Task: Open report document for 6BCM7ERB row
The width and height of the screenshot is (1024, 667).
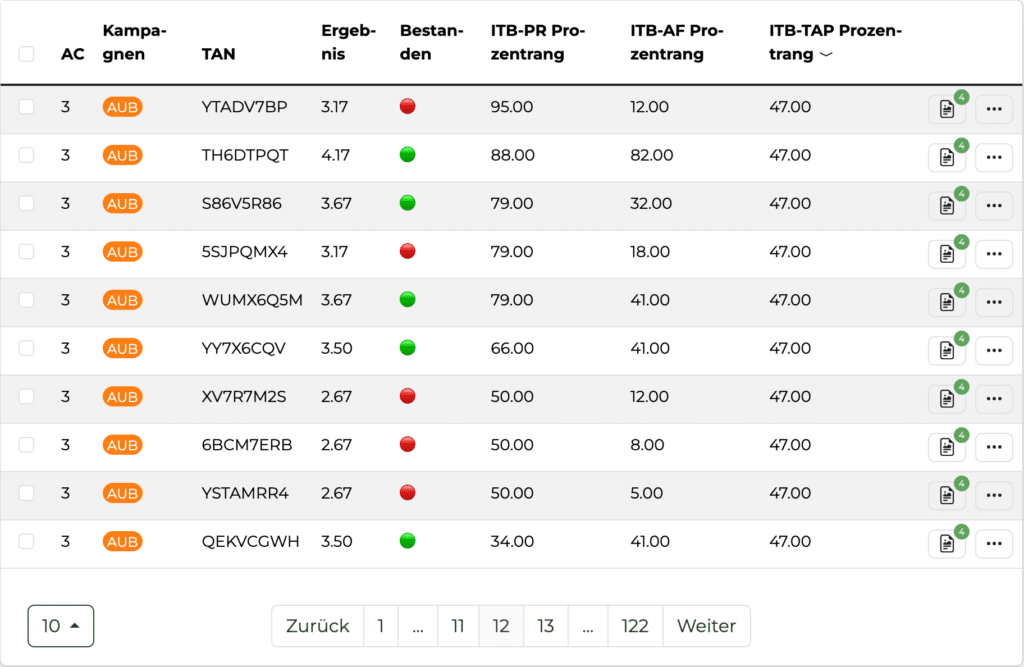Action: [947, 447]
